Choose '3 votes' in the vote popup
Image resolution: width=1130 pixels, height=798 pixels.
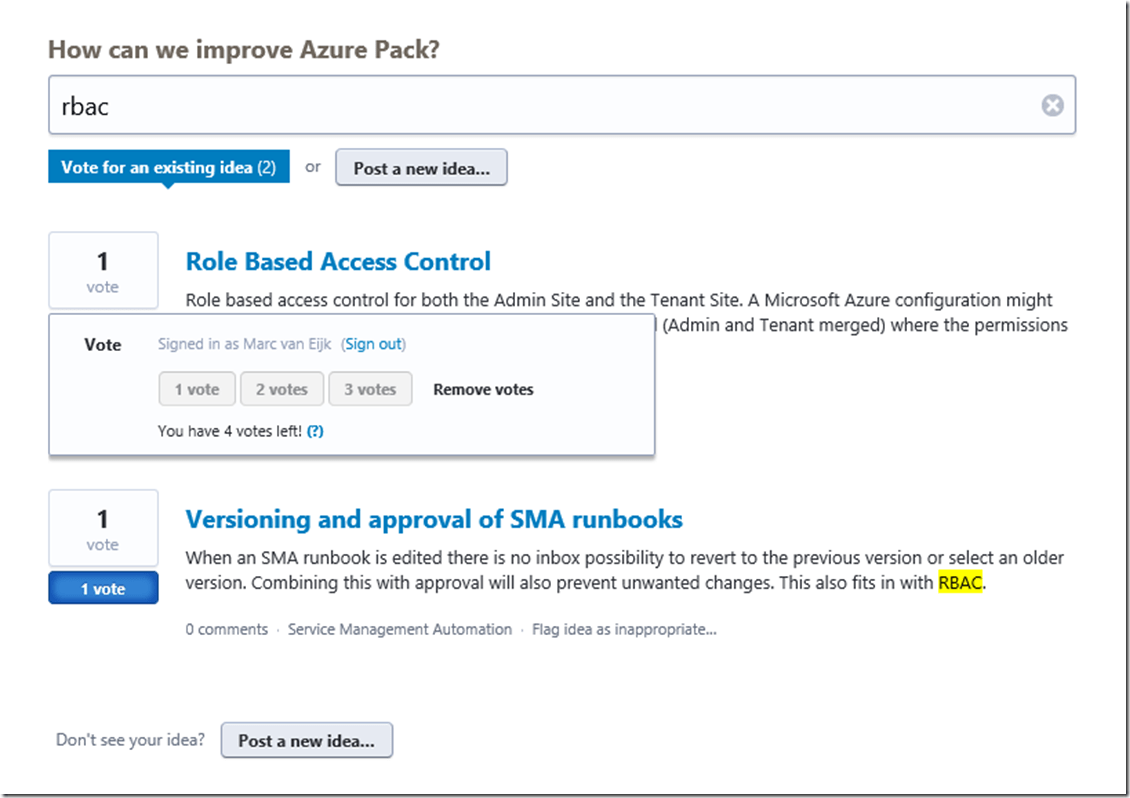370,389
